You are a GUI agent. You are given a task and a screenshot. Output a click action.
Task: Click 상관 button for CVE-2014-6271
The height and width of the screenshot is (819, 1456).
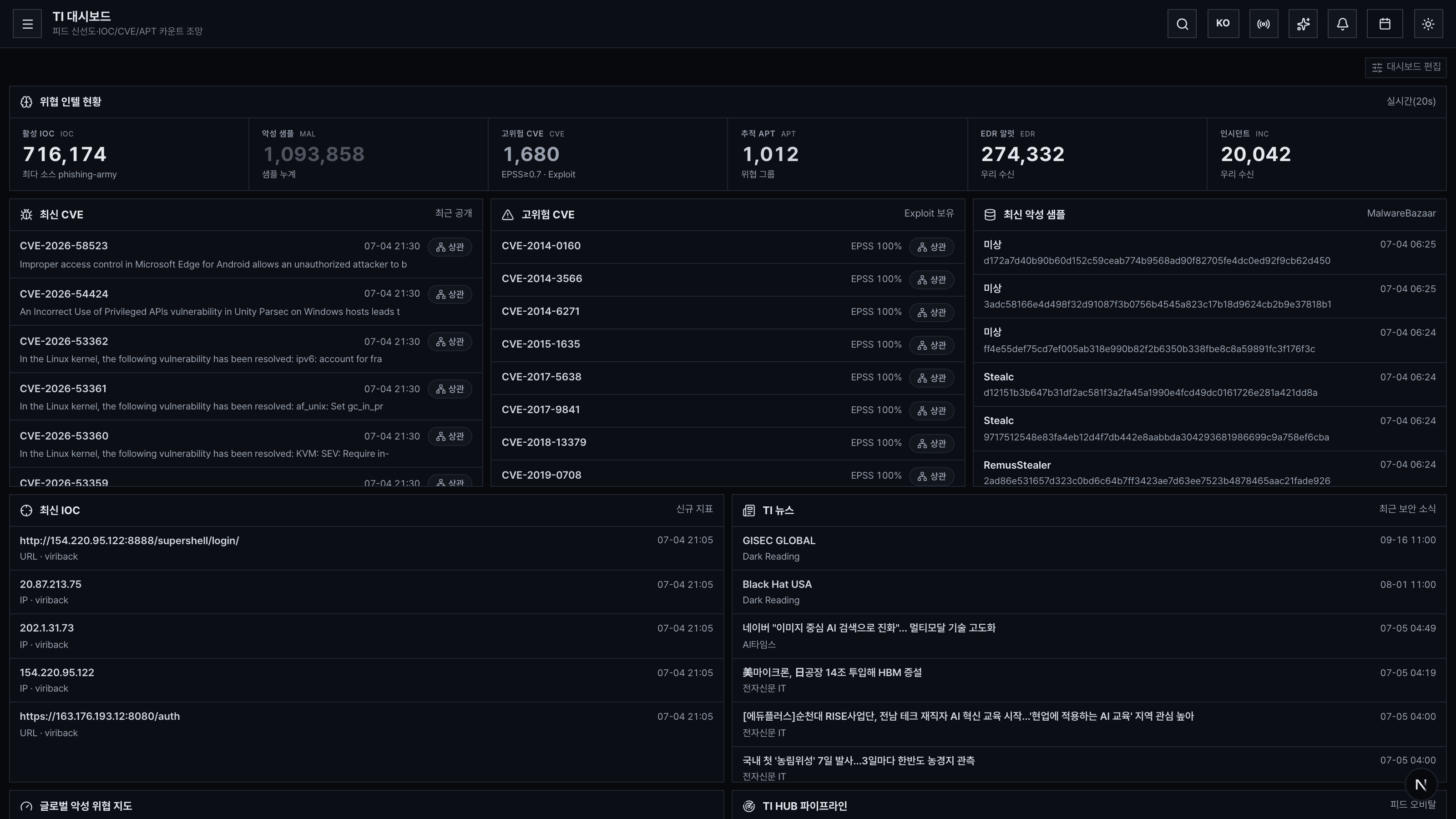click(931, 313)
